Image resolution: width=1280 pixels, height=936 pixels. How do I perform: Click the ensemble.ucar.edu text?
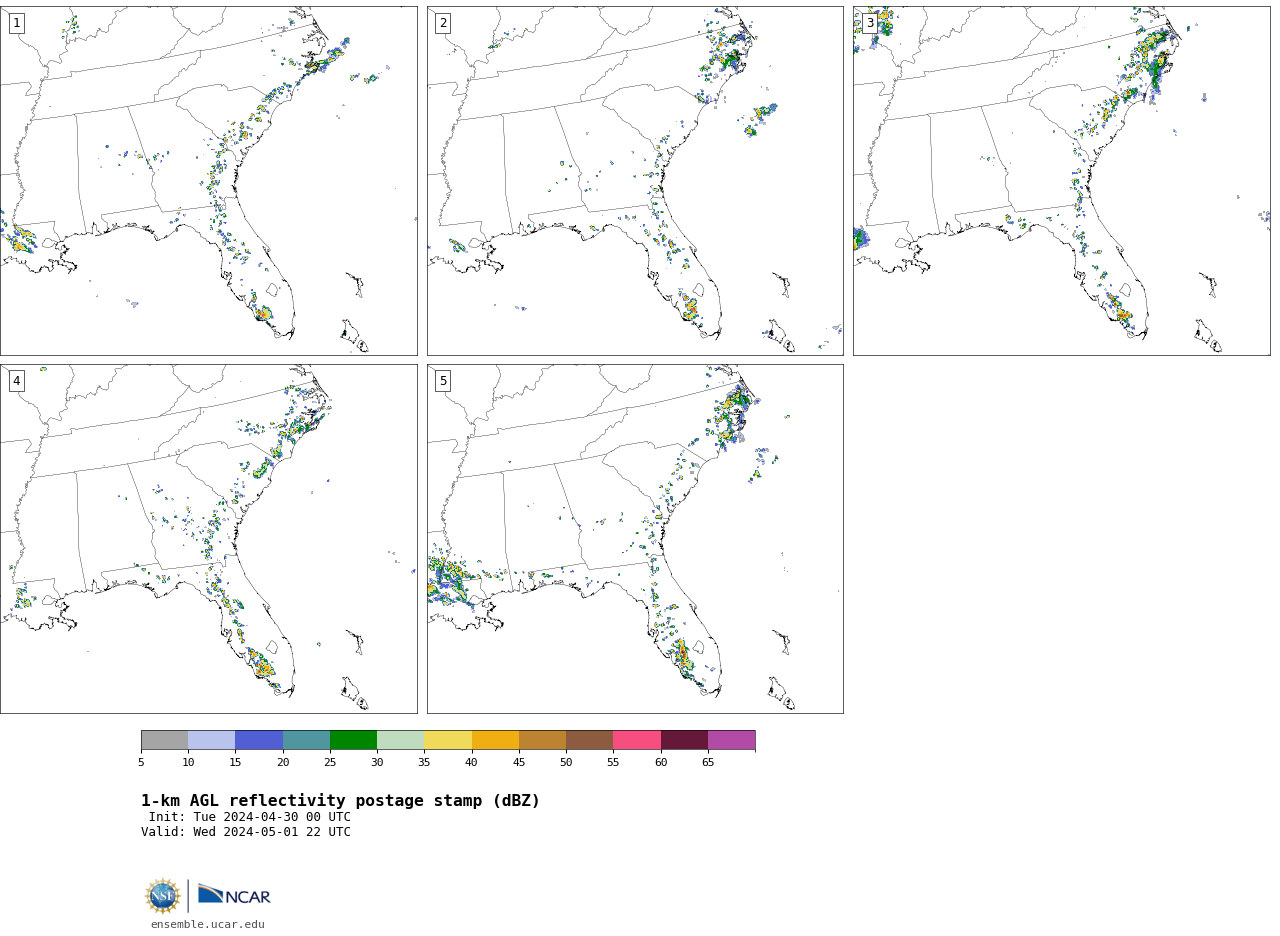coord(208,925)
